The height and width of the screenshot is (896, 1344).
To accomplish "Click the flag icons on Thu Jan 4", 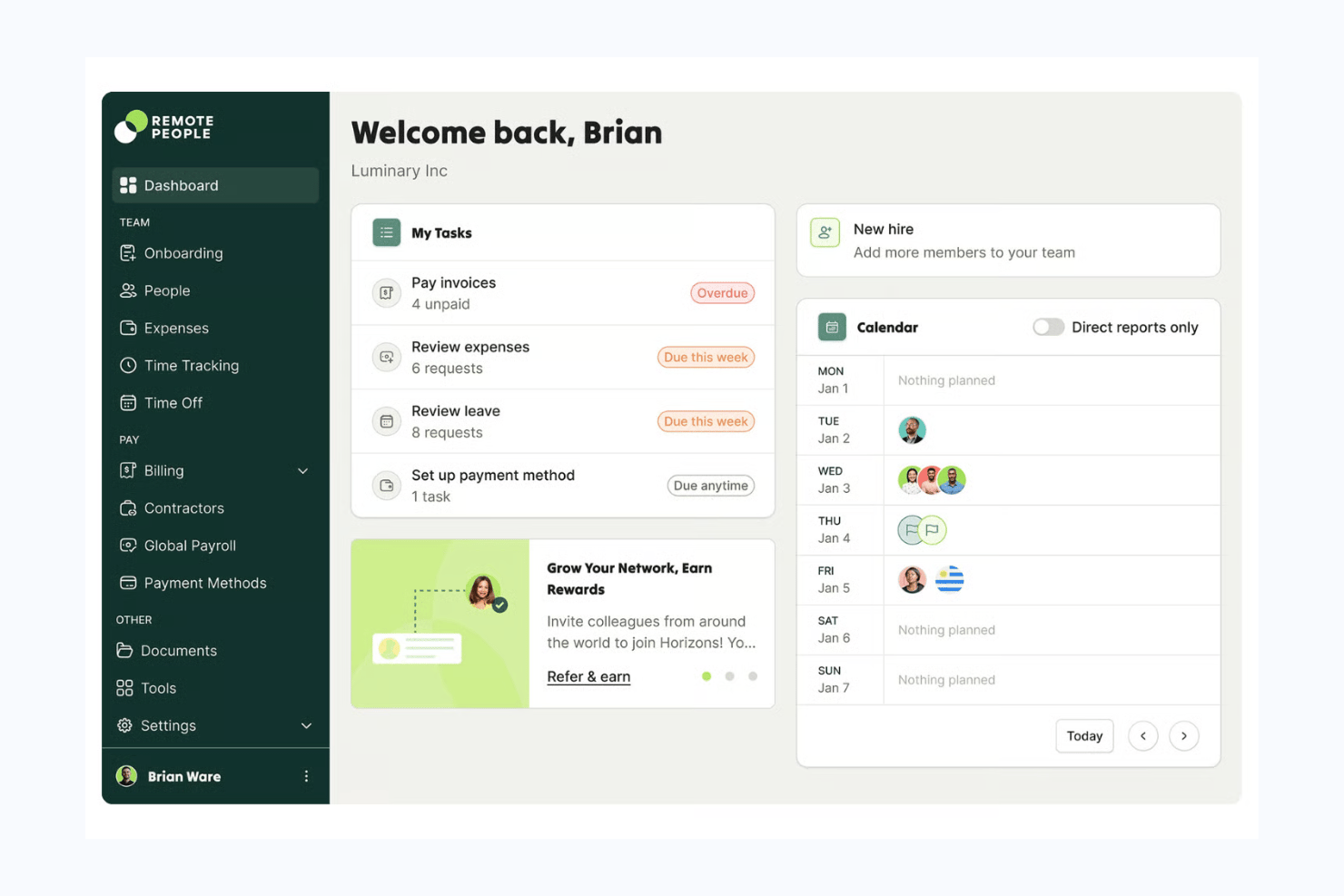I will [922, 530].
